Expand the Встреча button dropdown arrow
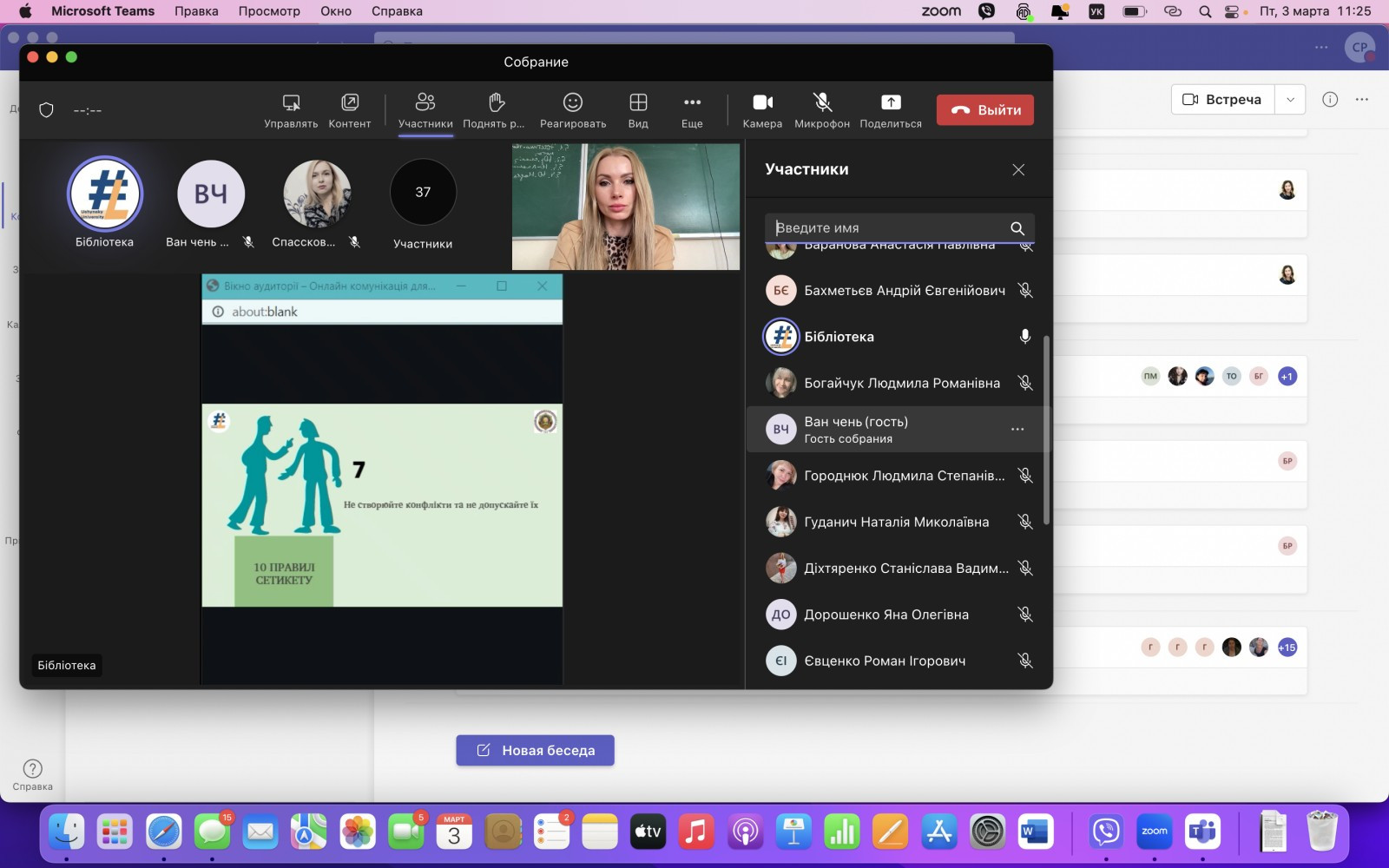The width and height of the screenshot is (1389, 868). click(1290, 100)
